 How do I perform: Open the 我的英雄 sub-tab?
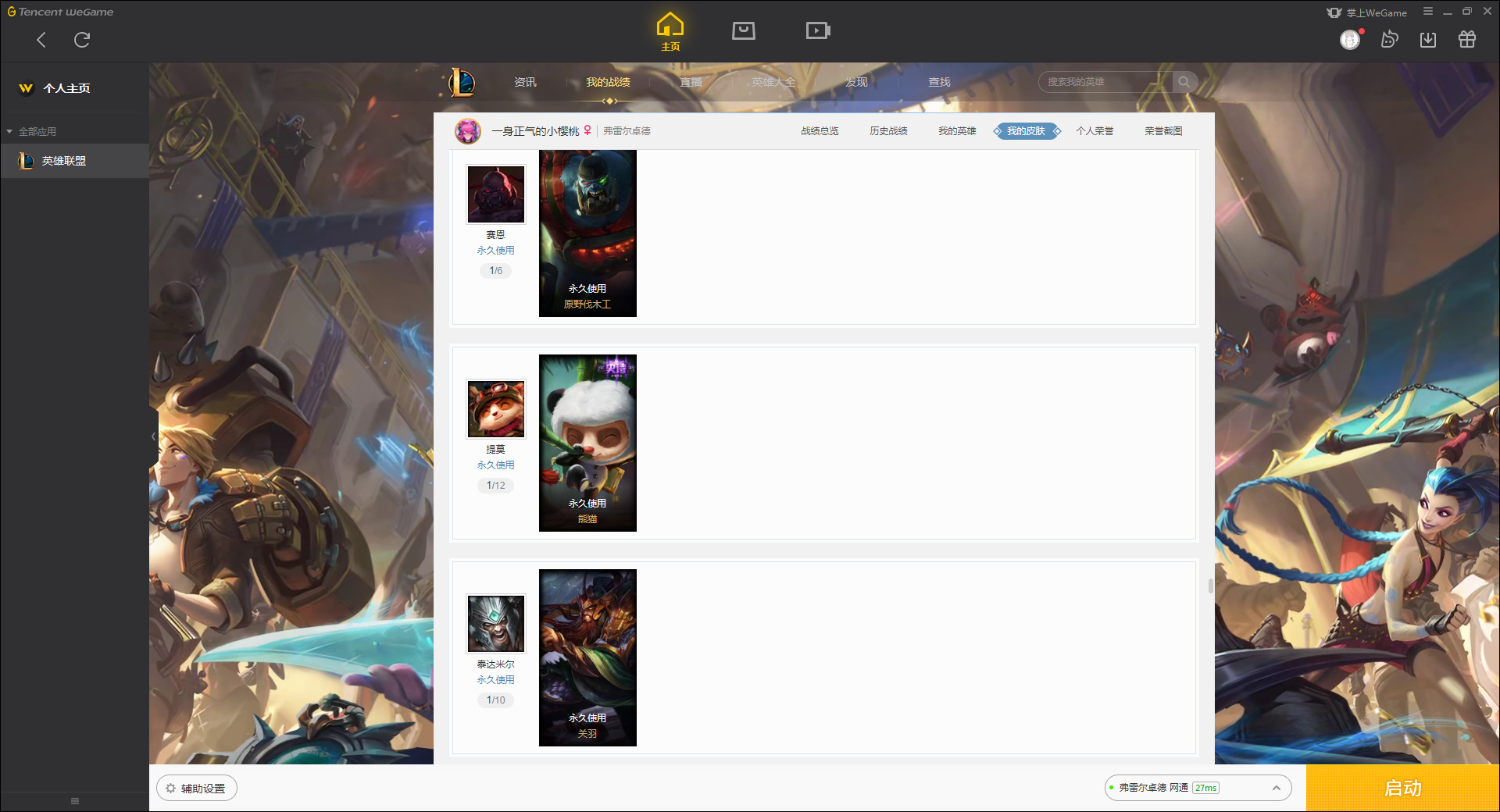point(957,131)
